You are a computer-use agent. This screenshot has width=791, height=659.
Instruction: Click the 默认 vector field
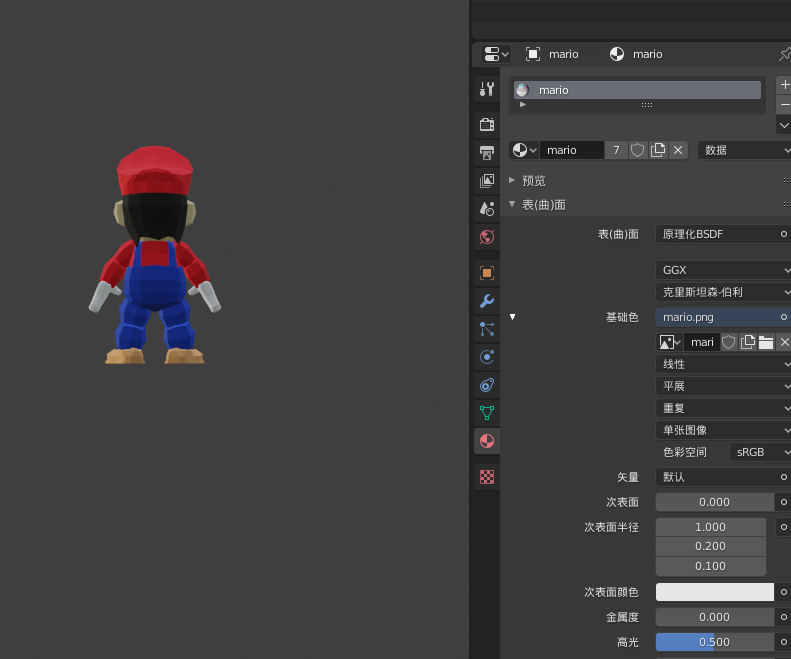[717, 477]
